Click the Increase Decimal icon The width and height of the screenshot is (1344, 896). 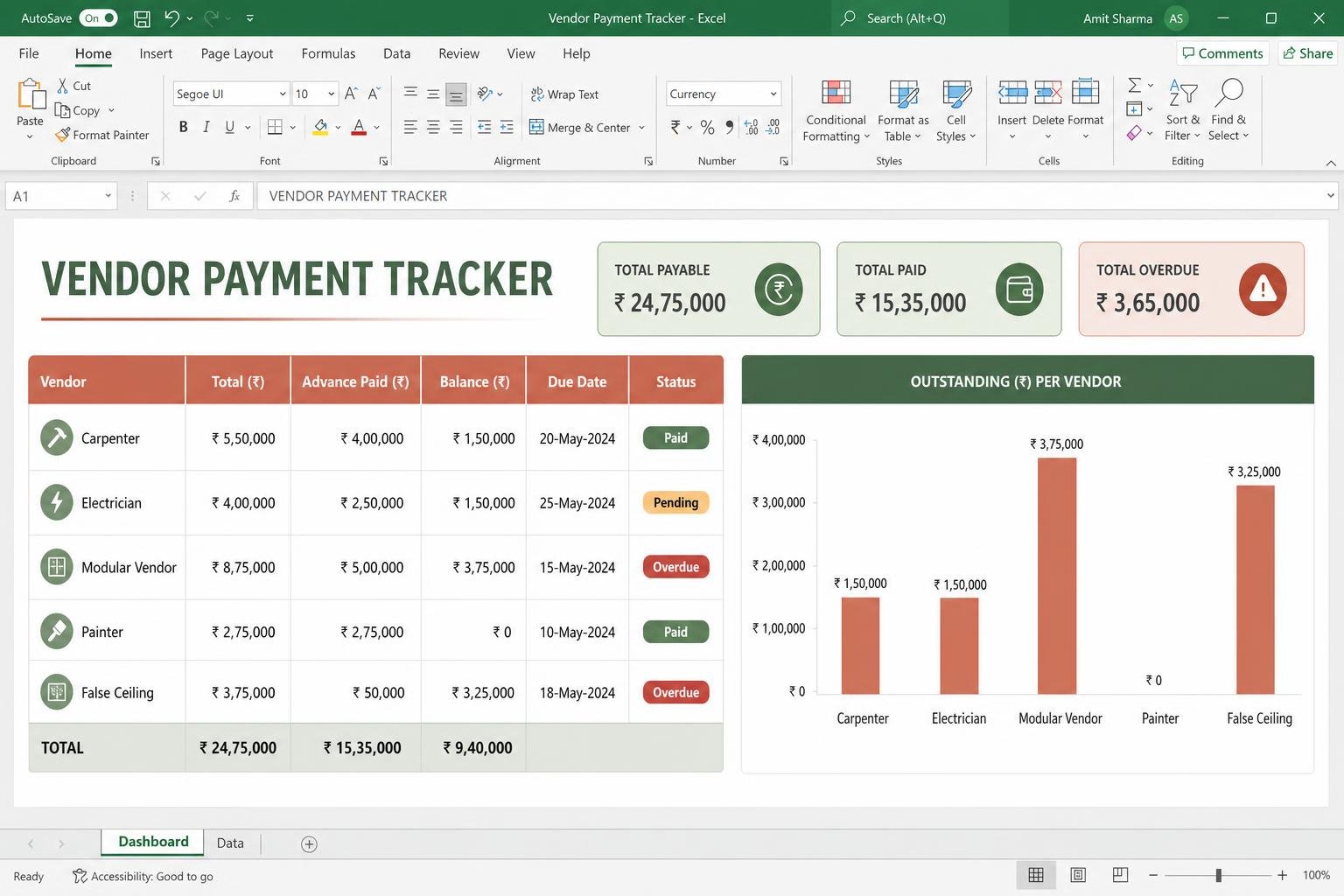pyautogui.click(x=752, y=128)
